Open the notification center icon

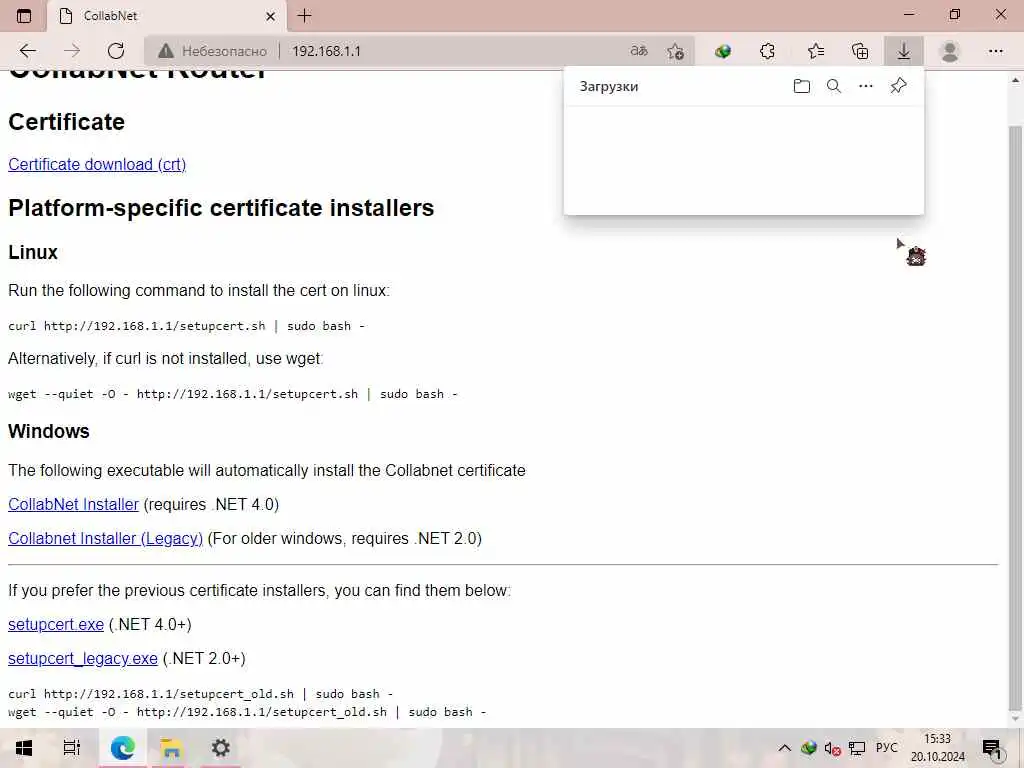pos(993,748)
